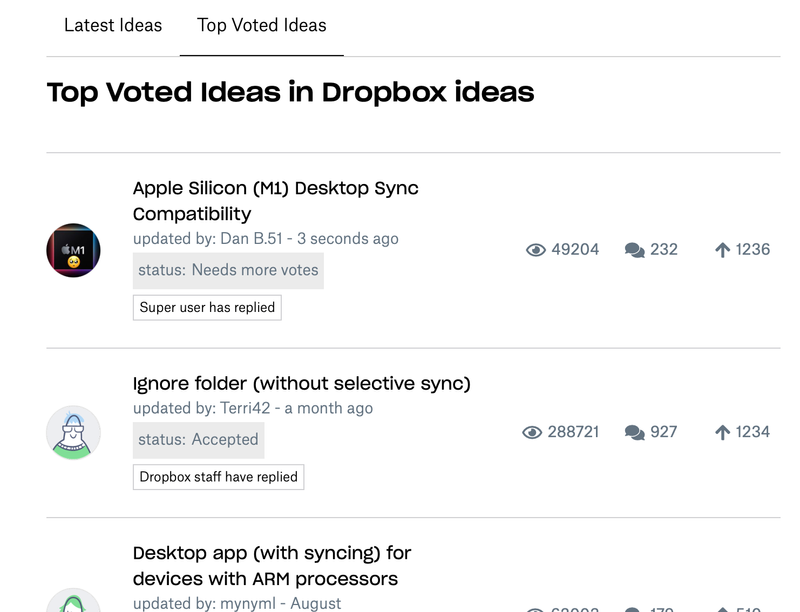Select the Top Voted Ideas tab

tap(262, 26)
